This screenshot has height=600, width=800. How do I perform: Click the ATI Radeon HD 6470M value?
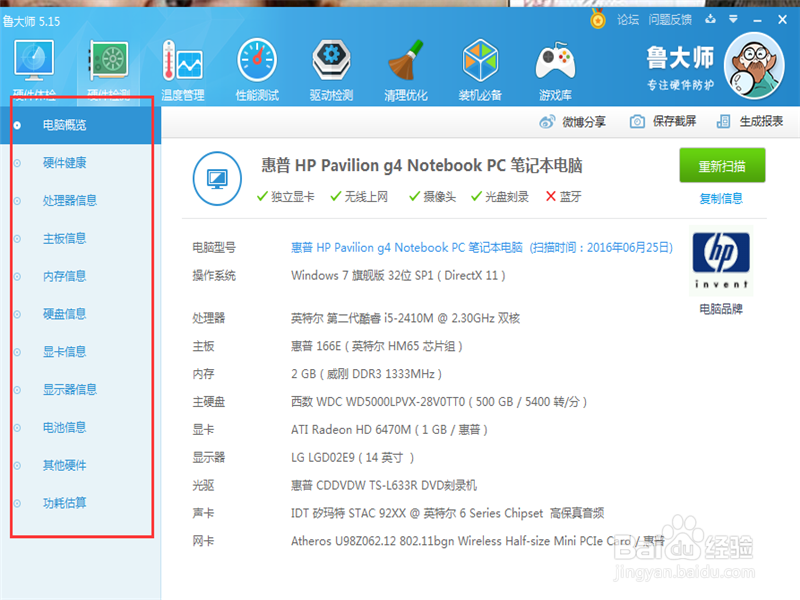[x=389, y=430]
